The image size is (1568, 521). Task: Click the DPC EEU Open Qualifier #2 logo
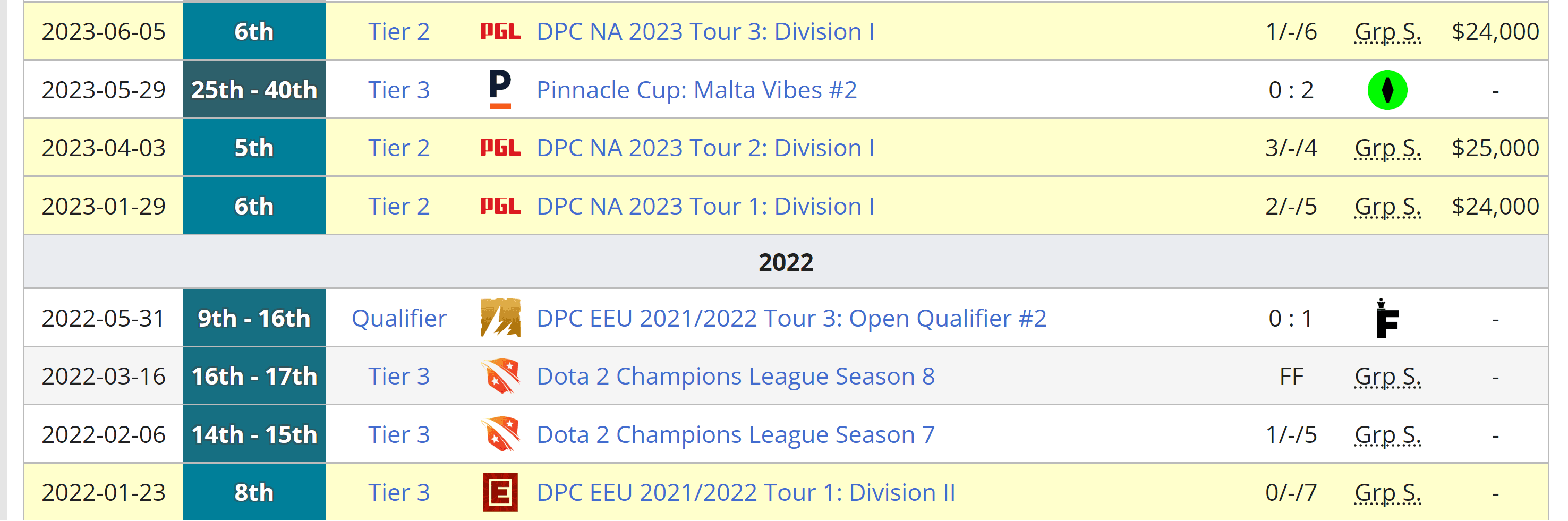500,318
